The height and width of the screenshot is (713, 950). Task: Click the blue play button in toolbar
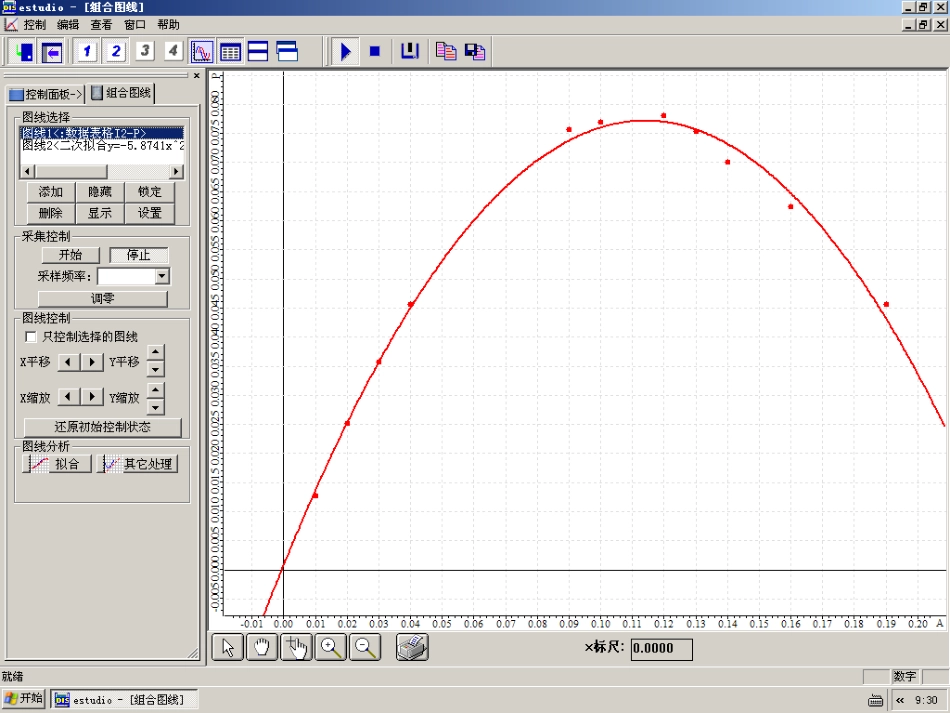(346, 52)
